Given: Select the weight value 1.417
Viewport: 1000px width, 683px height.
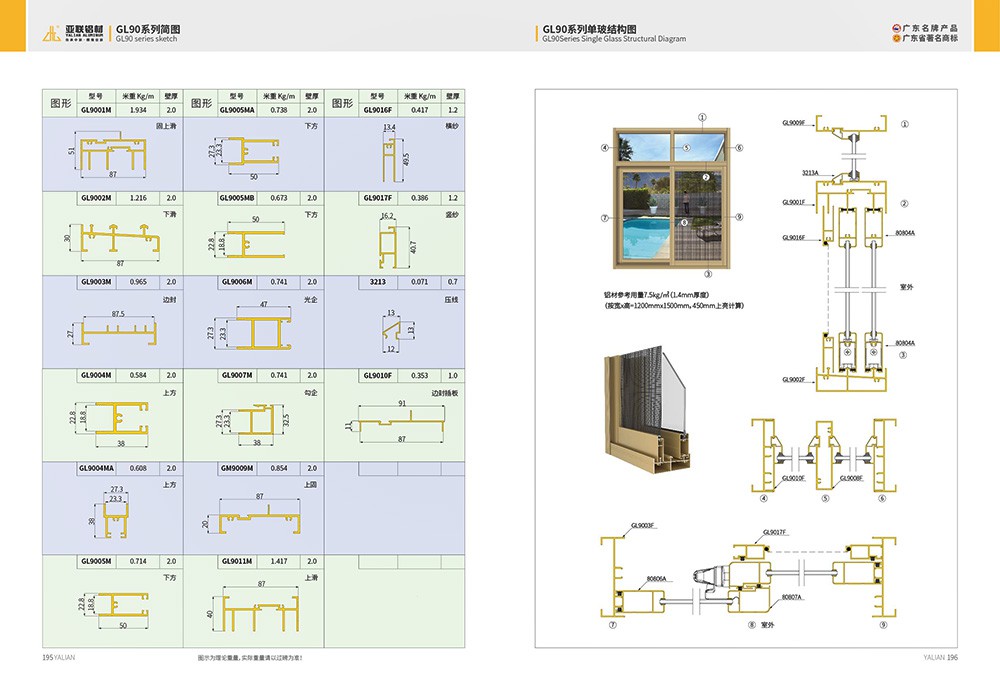Looking at the screenshot, I should (279, 561).
